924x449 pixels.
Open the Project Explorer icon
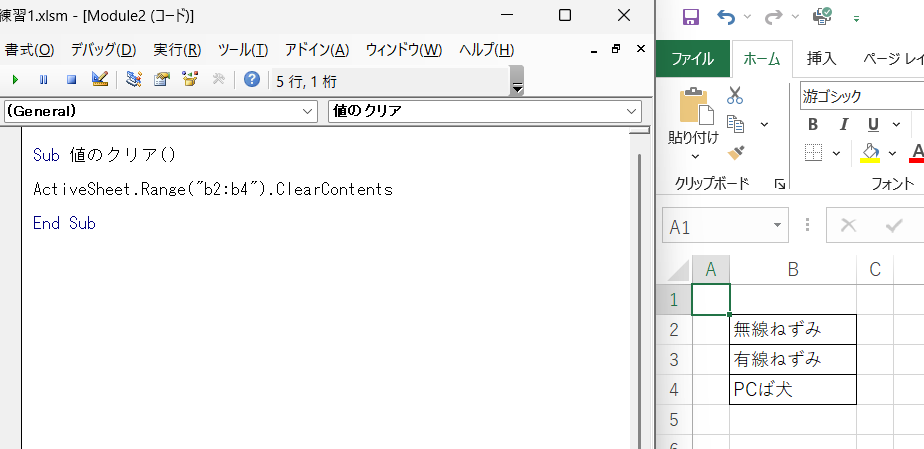click(x=134, y=79)
